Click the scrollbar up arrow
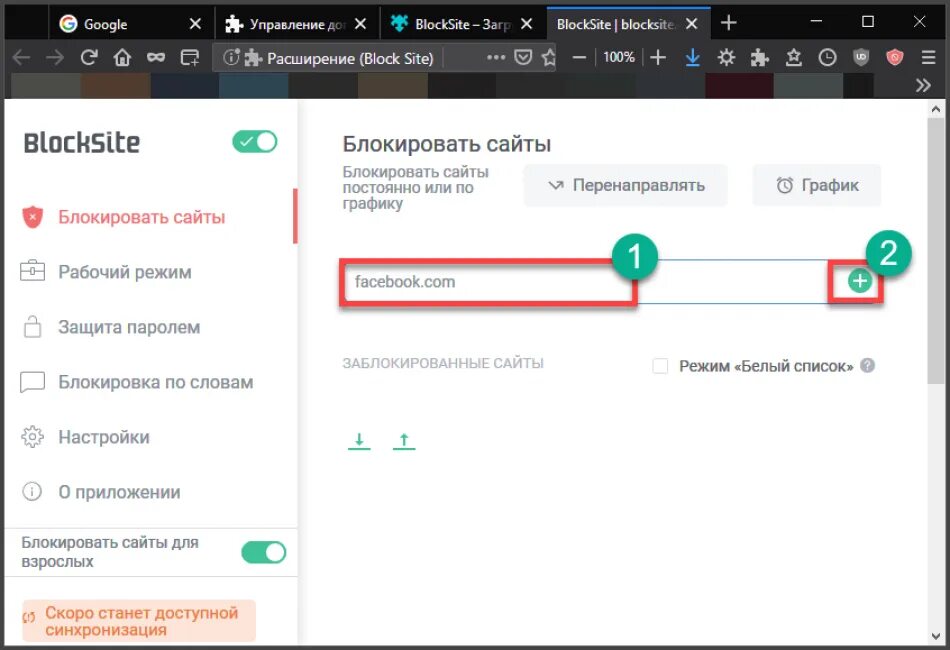 click(935, 110)
